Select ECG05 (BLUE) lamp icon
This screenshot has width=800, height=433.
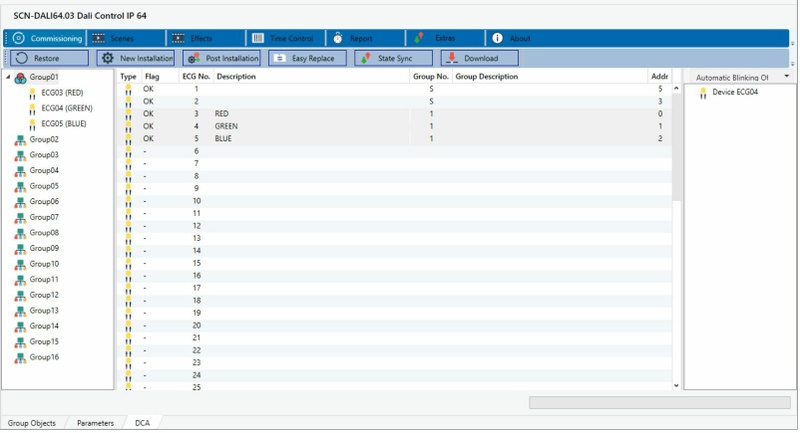(x=33, y=125)
